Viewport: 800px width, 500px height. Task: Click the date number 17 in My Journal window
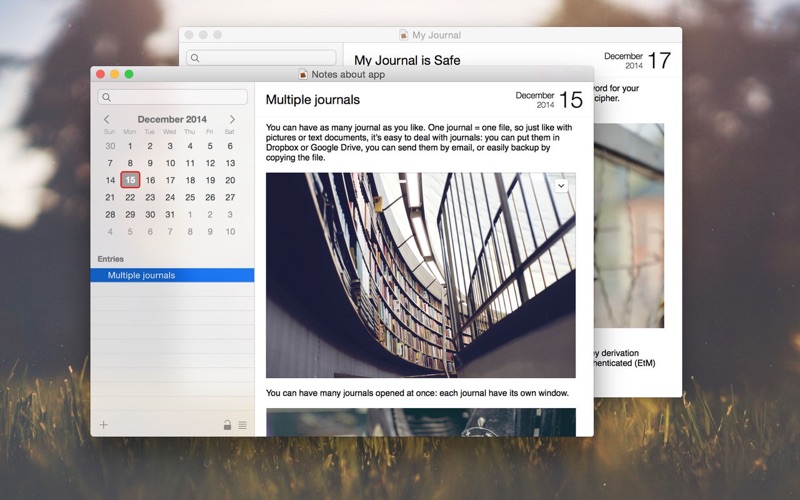(659, 60)
